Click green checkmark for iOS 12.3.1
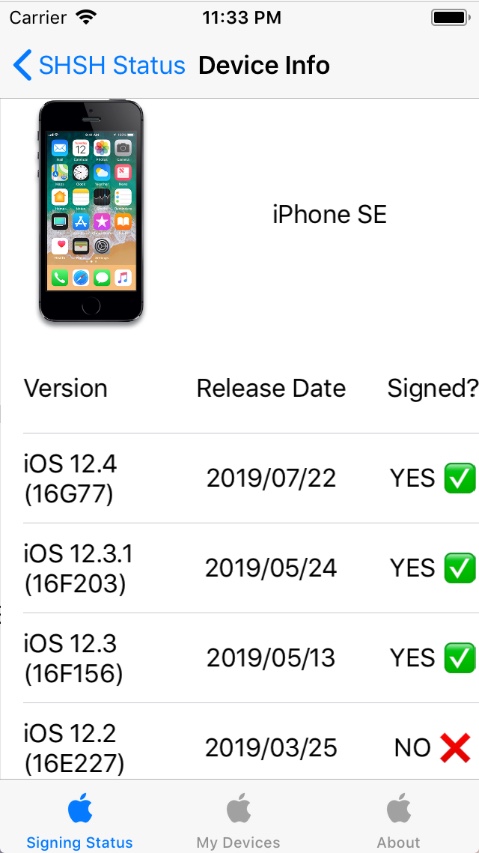479x853 pixels. pos(459,568)
